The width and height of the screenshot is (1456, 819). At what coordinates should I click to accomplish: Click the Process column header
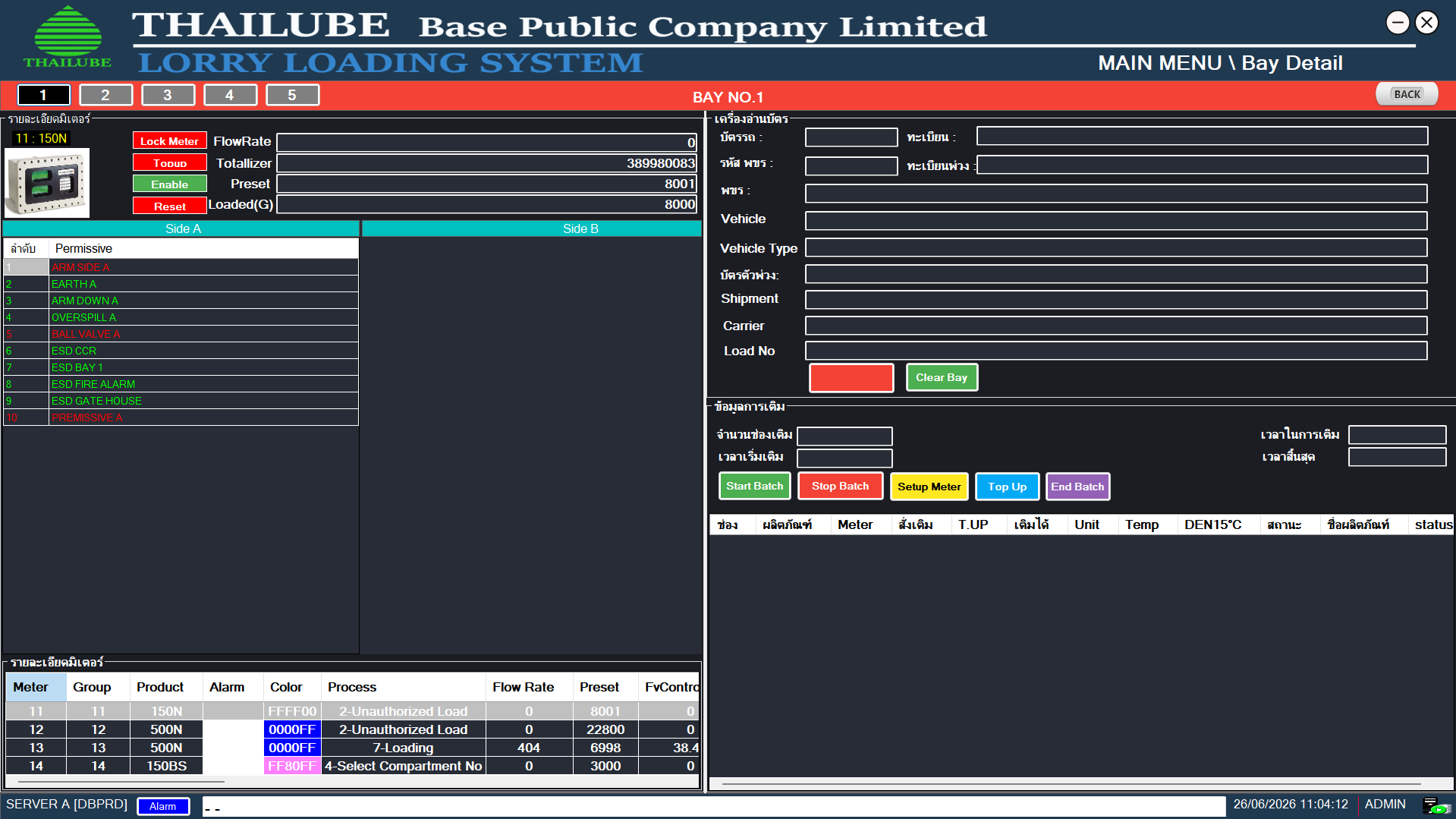(x=403, y=687)
